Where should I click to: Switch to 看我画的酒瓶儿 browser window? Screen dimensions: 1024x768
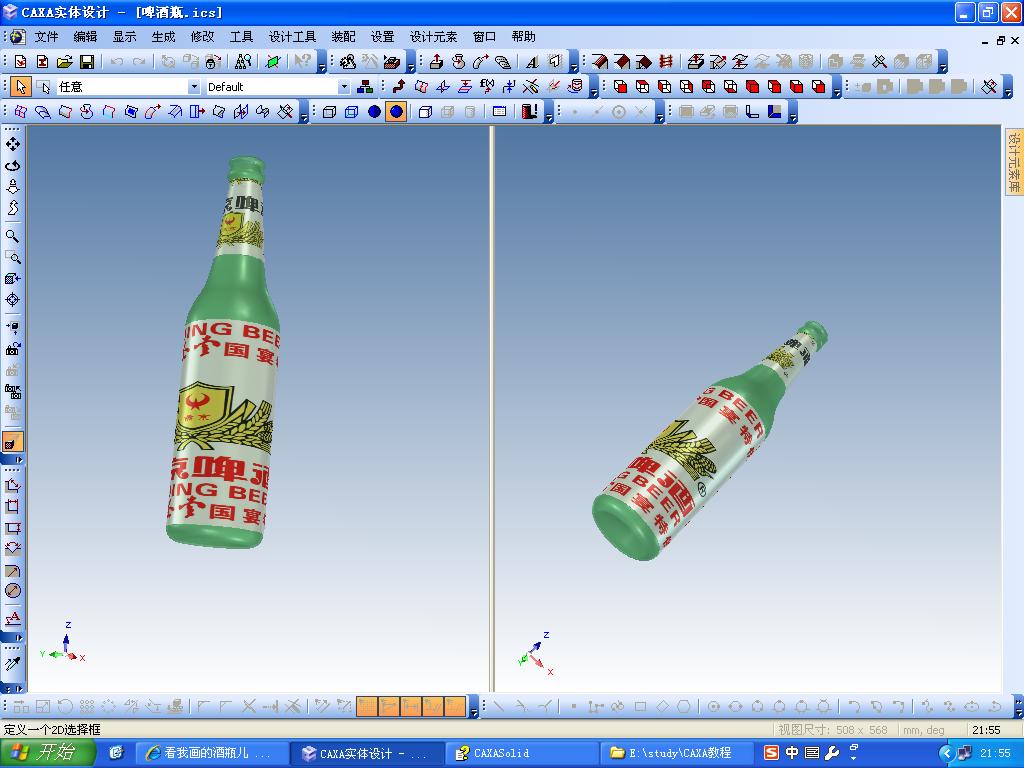[212, 753]
